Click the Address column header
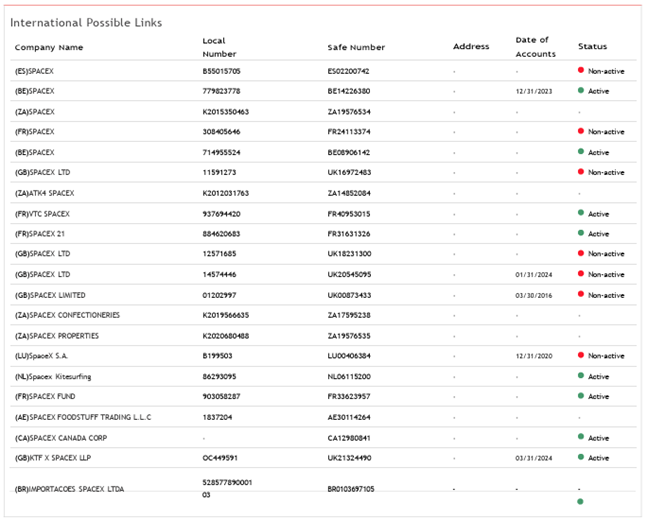This screenshot has width=648, height=521. click(x=471, y=46)
